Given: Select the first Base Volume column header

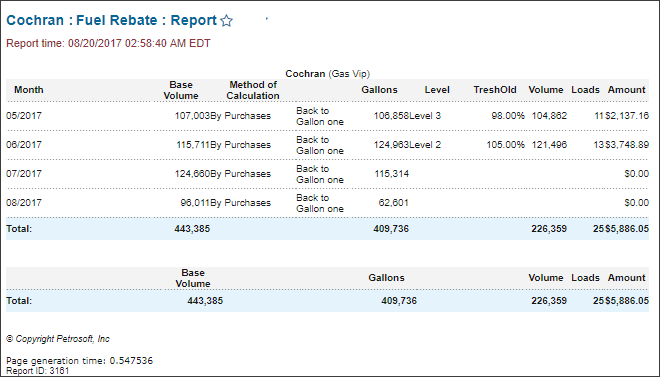Looking at the screenshot, I should click(181, 90).
